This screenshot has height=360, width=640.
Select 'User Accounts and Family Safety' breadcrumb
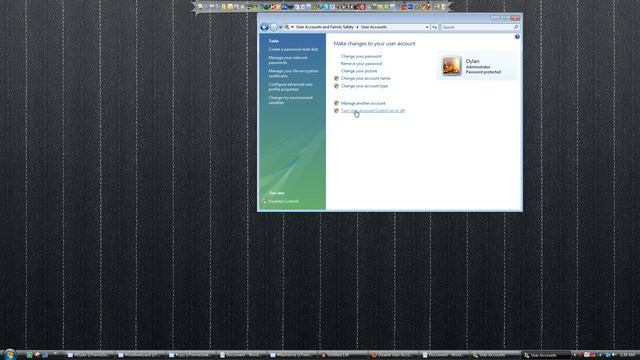tap(324, 27)
